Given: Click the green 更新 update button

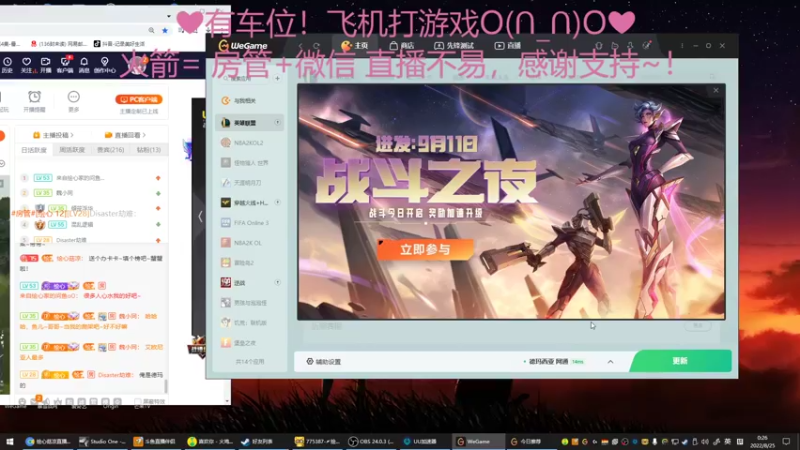Looking at the screenshot, I should pos(680,361).
